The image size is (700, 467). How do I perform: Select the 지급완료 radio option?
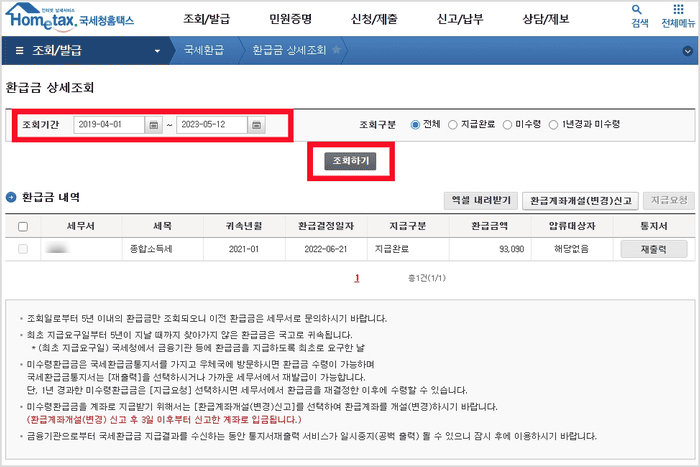coord(453,125)
